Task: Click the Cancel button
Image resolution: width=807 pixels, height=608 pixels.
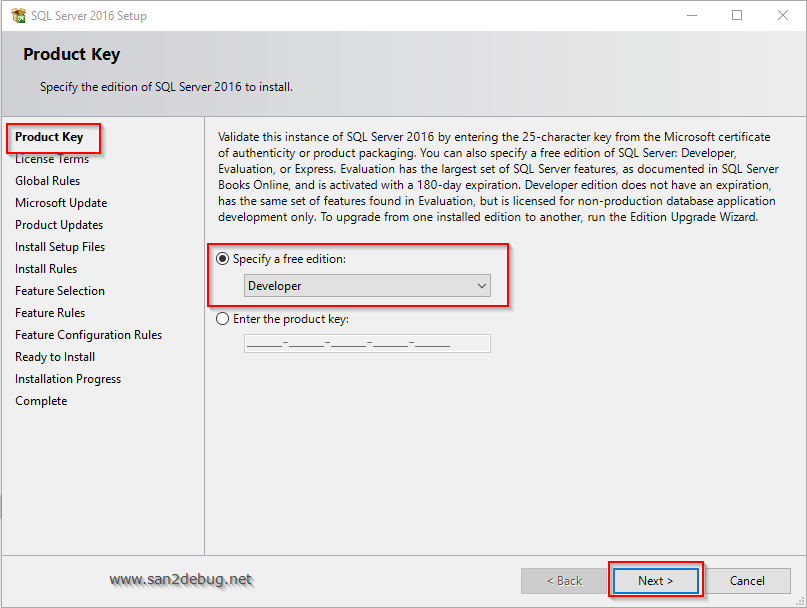Action: click(747, 581)
